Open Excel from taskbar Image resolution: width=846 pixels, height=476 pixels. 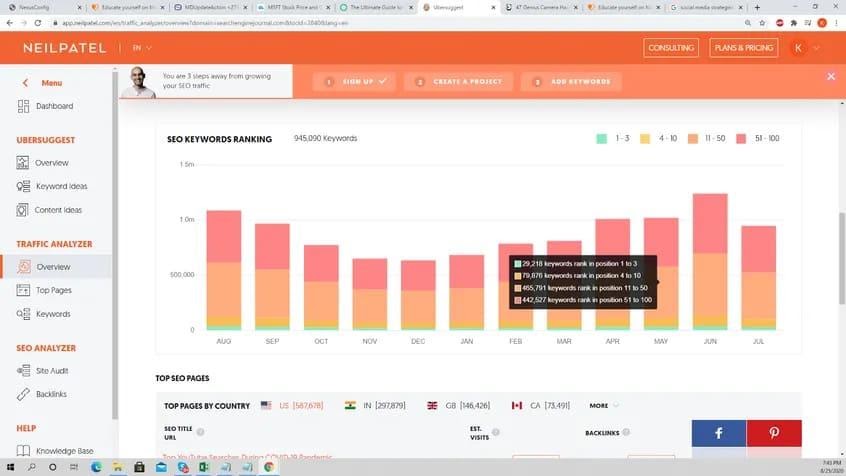pyautogui.click(x=204, y=467)
